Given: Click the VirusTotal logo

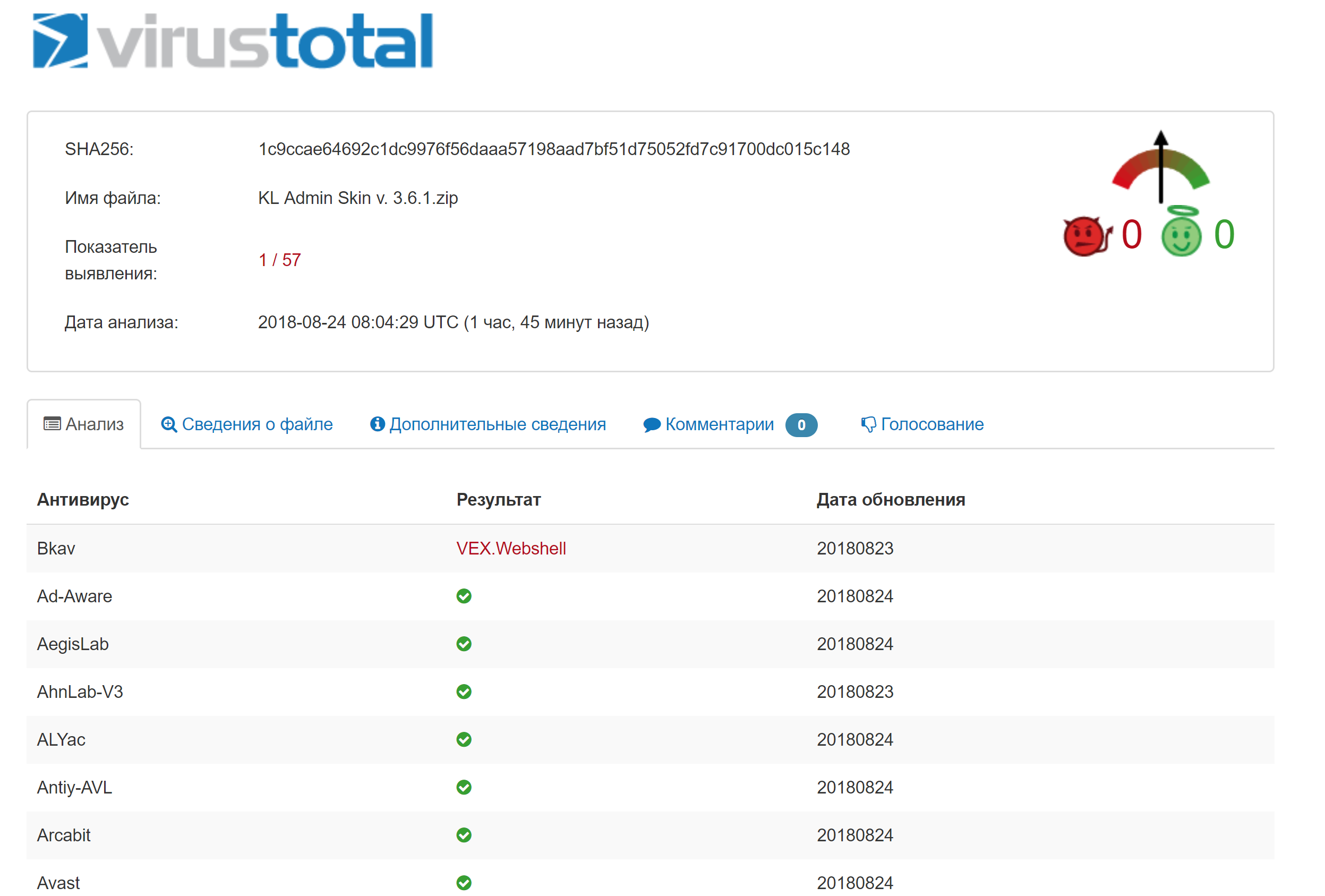Looking at the screenshot, I should pos(233,40).
